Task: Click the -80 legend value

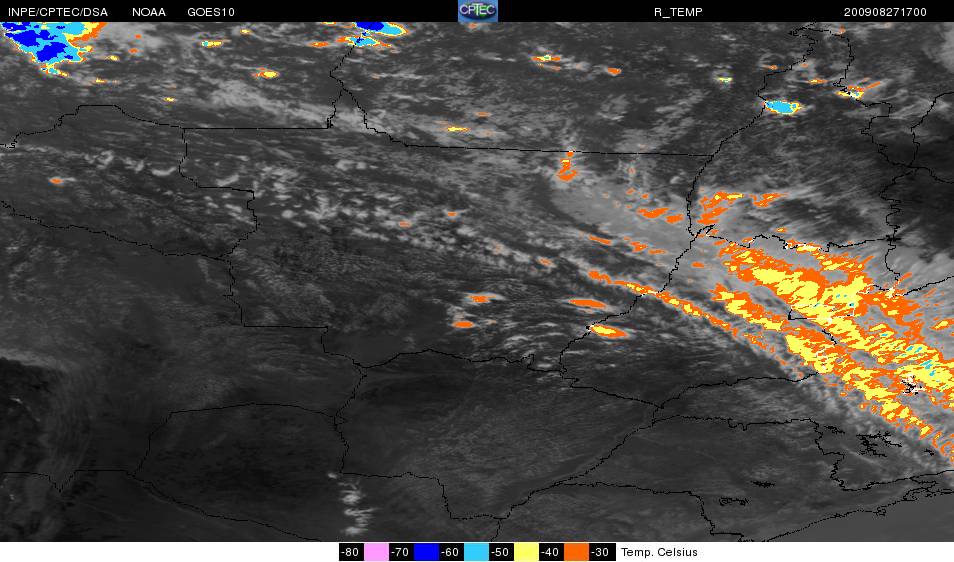Action: 350,552
